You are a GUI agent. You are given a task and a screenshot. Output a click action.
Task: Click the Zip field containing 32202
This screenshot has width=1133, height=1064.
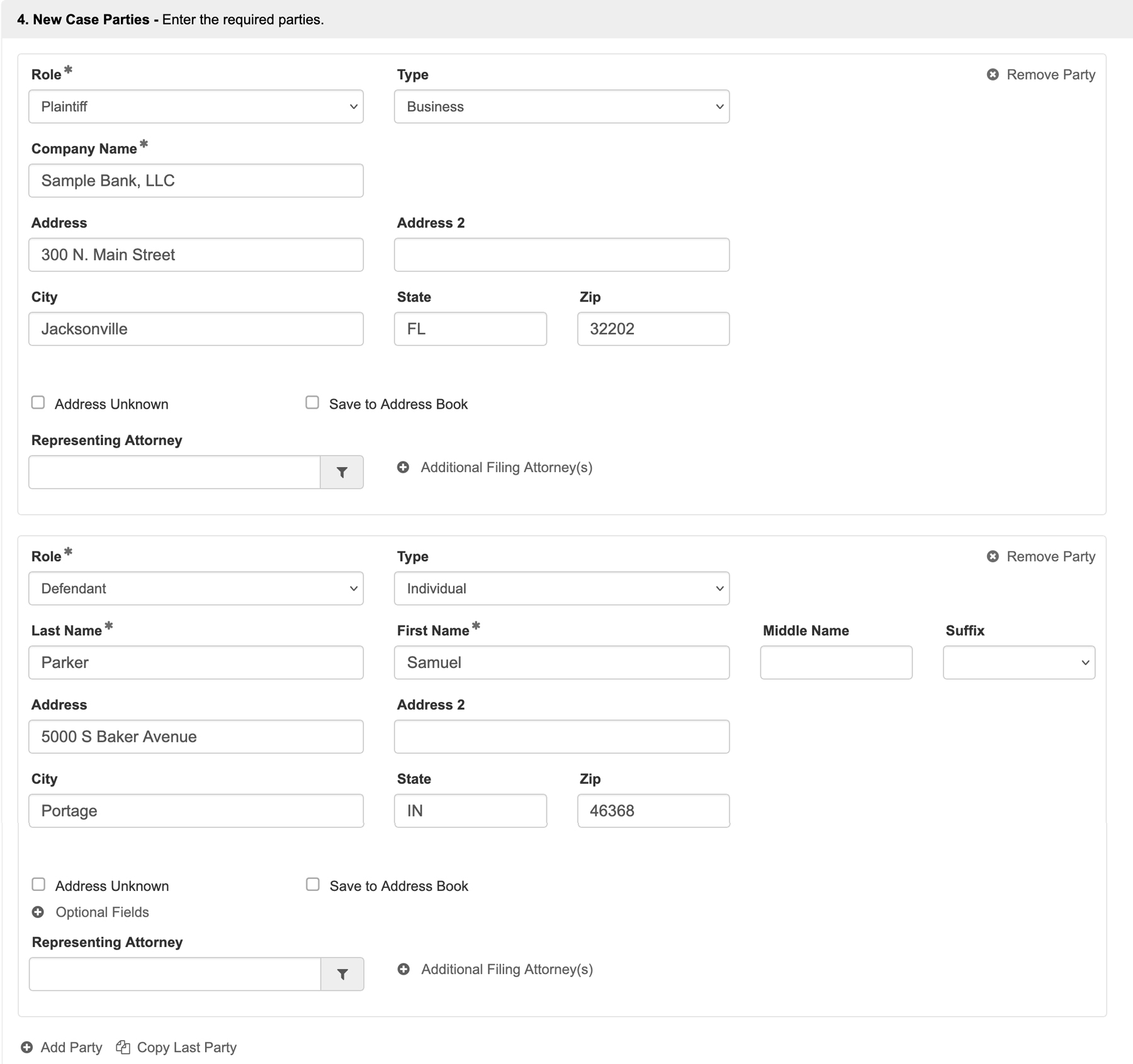point(653,329)
